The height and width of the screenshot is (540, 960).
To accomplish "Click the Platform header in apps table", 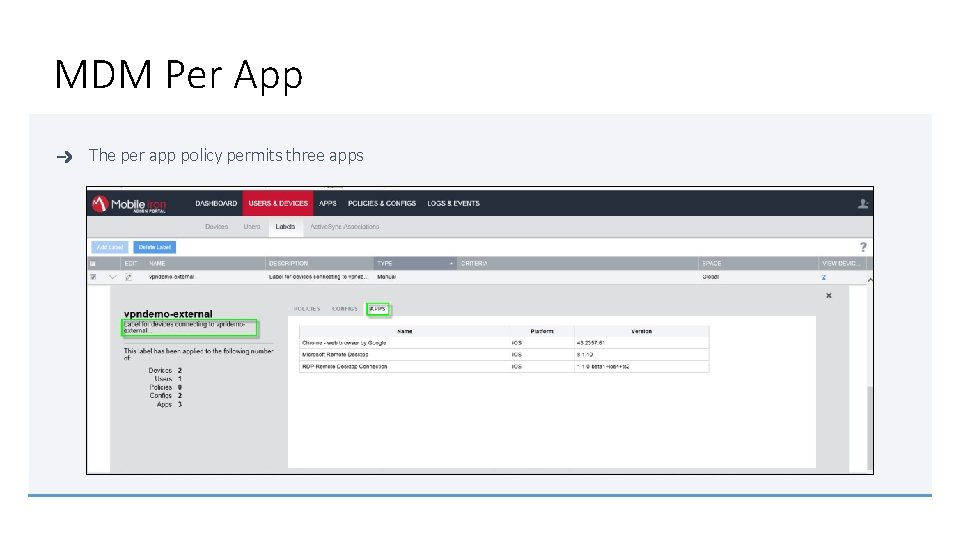I will [x=542, y=331].
